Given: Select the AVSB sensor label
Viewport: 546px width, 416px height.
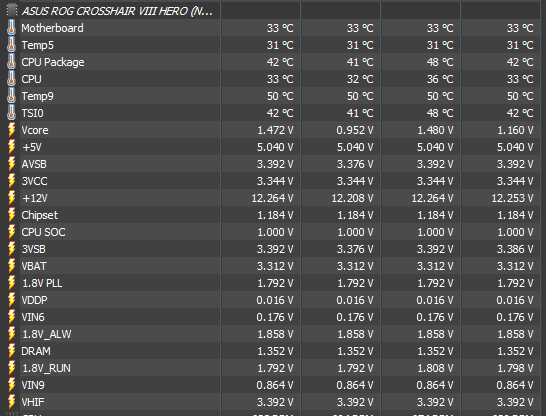Looking at the screenshot, I should point(34,164).
